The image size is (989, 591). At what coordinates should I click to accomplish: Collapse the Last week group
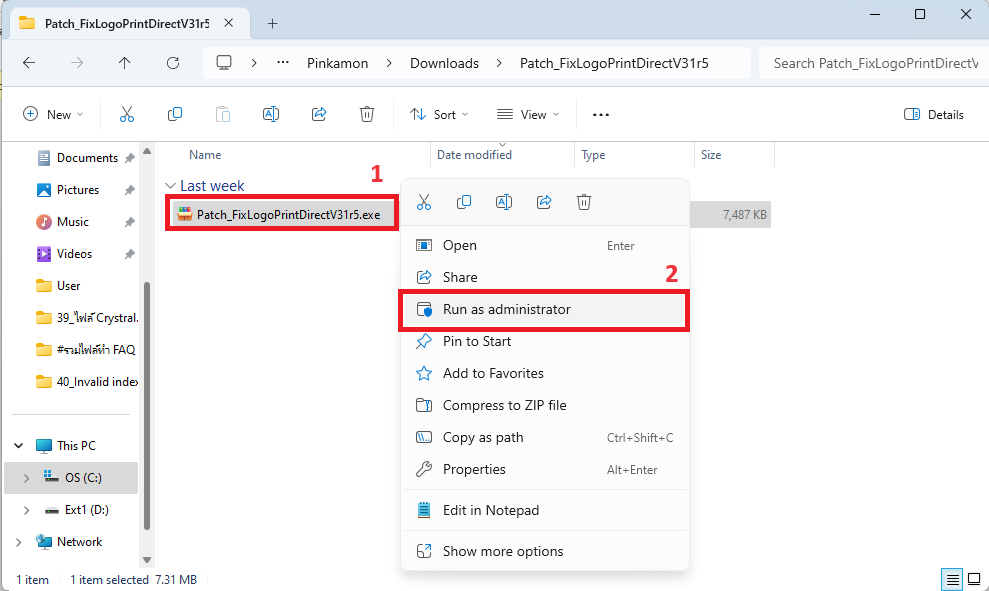pos(171,186)
